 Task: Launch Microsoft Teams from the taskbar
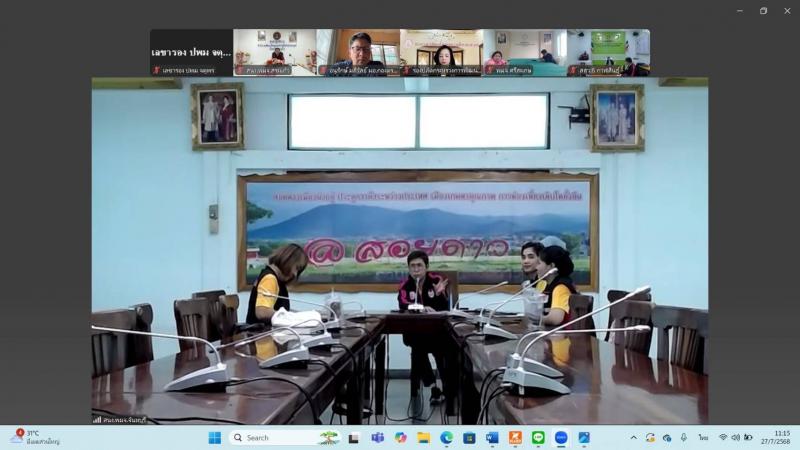(x=378, y=438)
